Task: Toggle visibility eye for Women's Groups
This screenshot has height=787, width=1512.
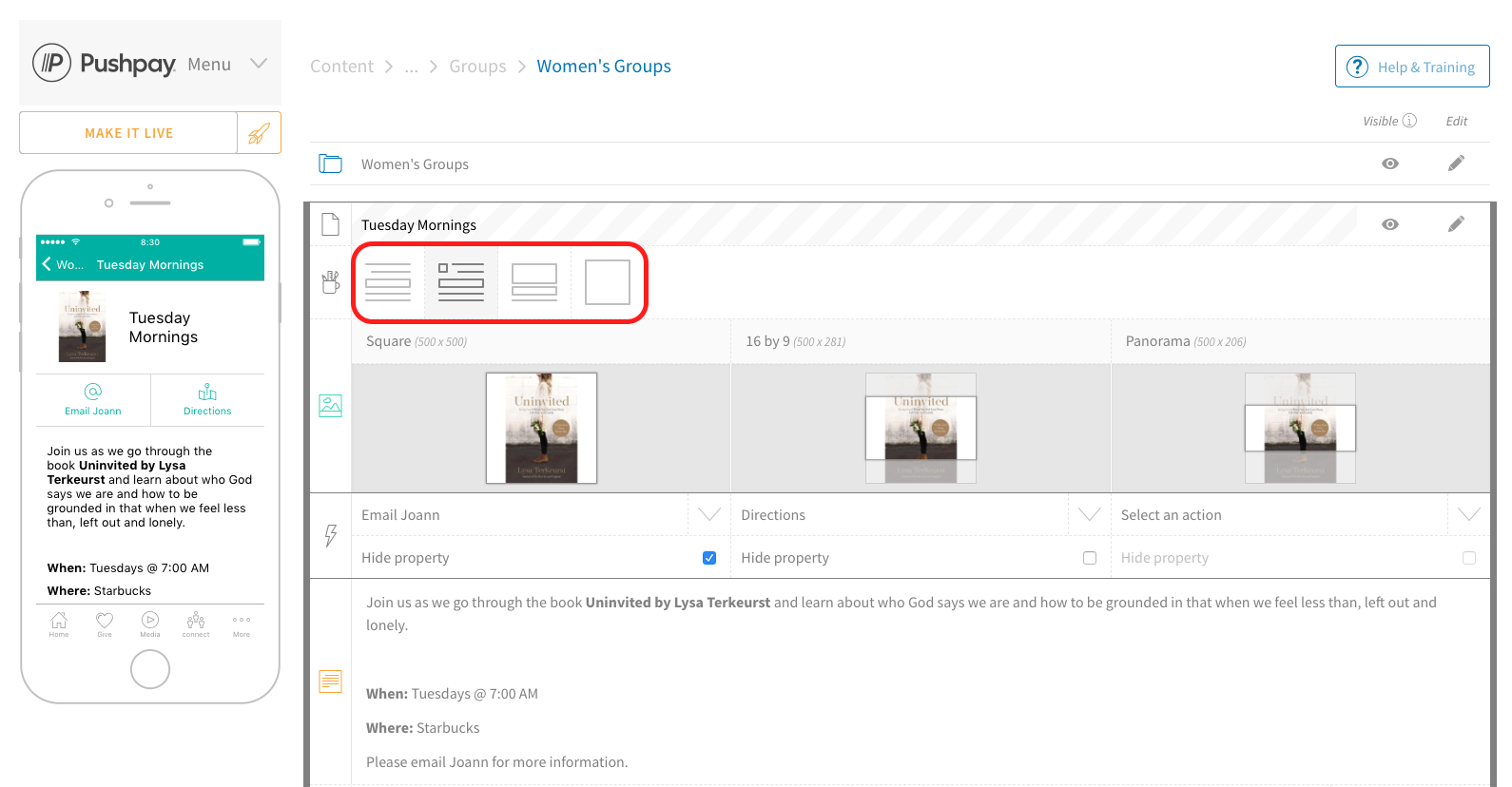Action: click(1390, 163)
